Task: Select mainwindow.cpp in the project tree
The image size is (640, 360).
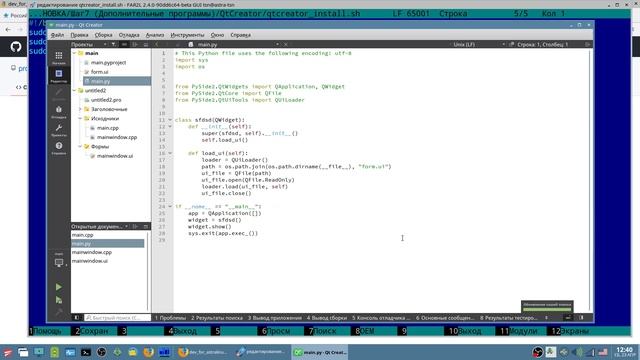Action: click(x=117, y=137)
